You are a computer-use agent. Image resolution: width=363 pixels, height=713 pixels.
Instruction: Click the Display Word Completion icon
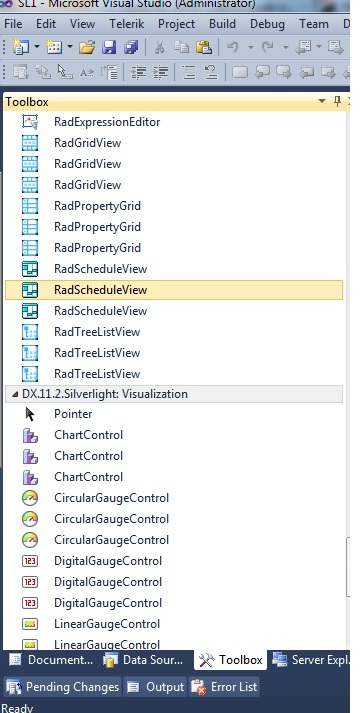point(86,72)
